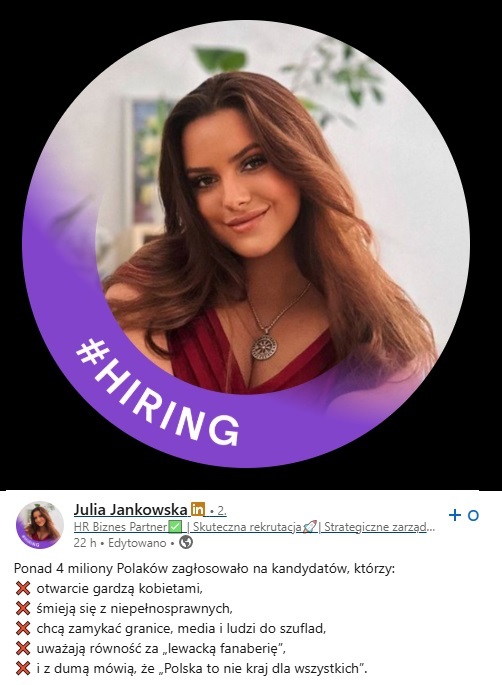Click the 'Edytowano' edited label
The image size is (502, 685).
137,543
